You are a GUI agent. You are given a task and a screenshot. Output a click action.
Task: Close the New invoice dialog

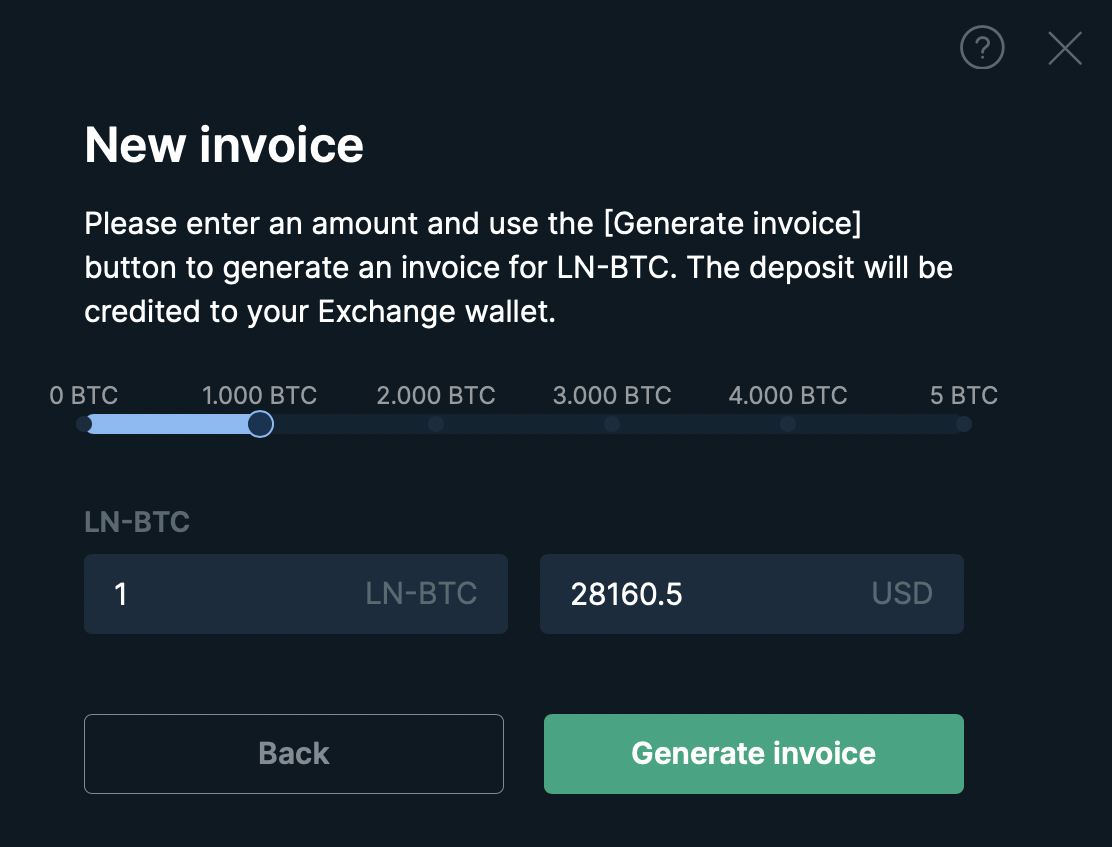[1064, 48]
